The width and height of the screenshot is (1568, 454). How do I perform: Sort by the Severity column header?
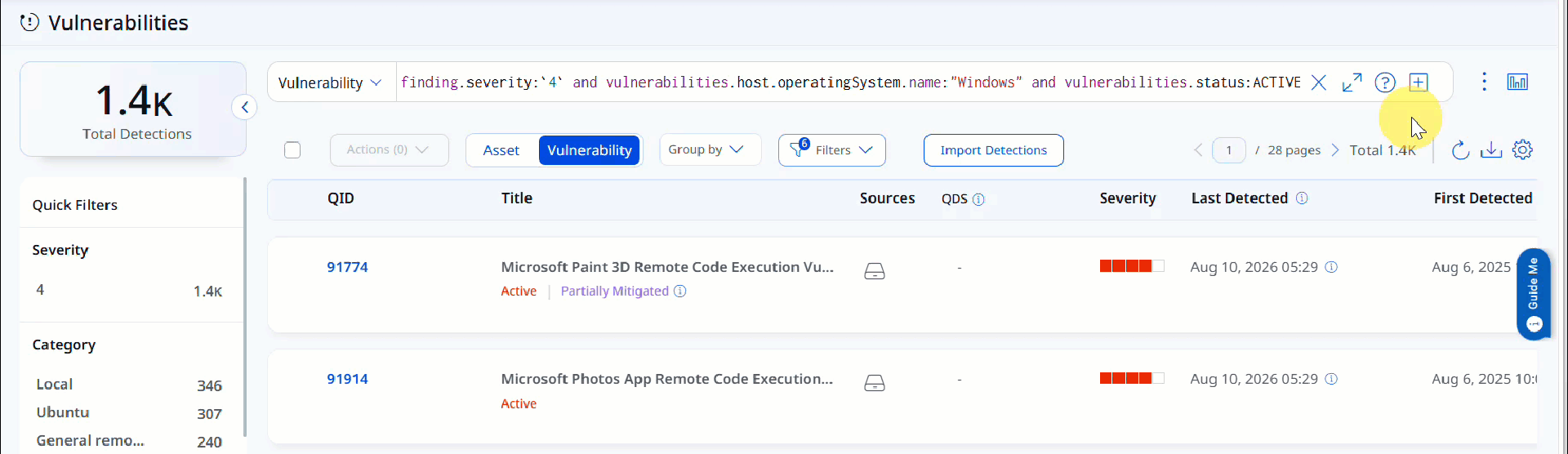(x=1128, y=198)
